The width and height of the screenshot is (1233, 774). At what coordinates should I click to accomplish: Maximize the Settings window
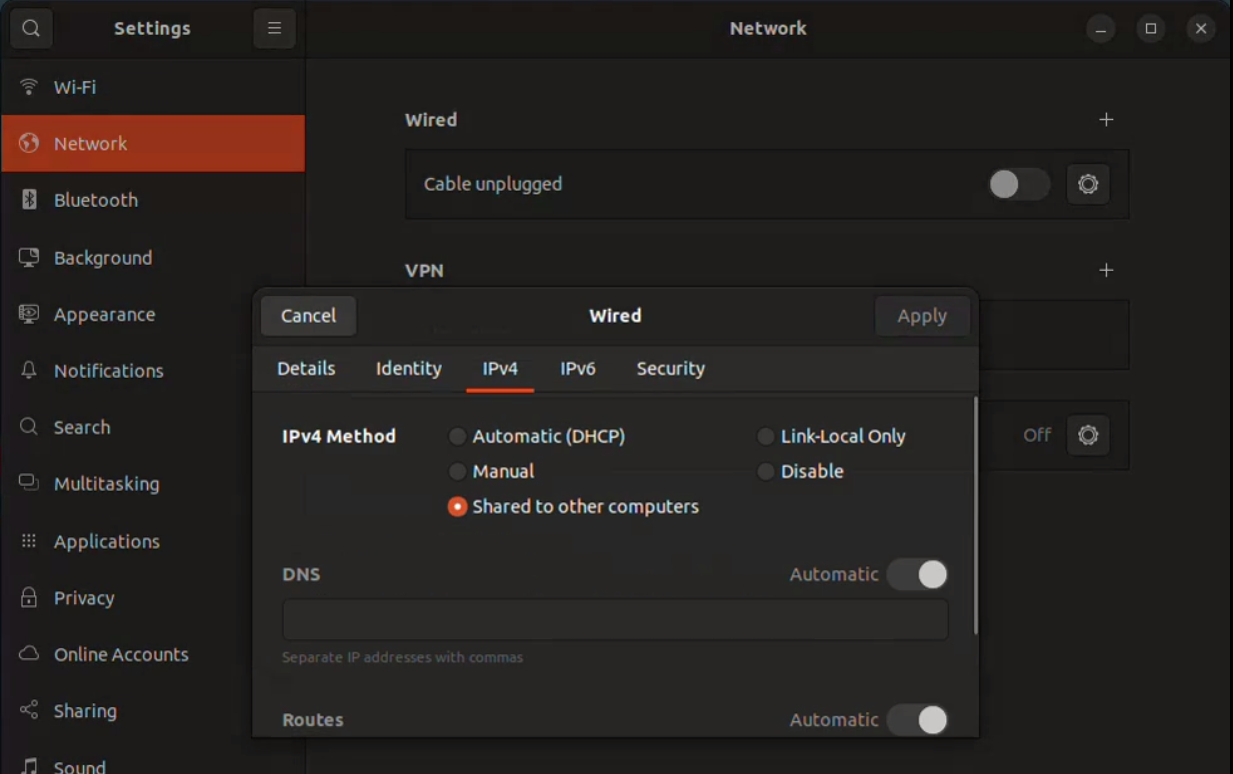[x=1150, y=28]
